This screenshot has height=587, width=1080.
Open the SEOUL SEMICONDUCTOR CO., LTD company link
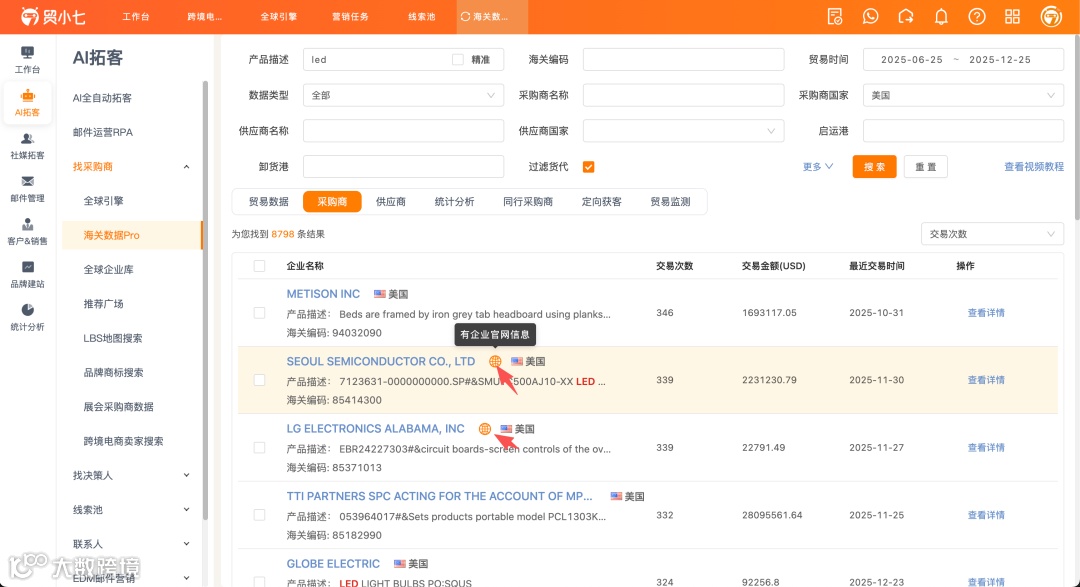[381, 361]
